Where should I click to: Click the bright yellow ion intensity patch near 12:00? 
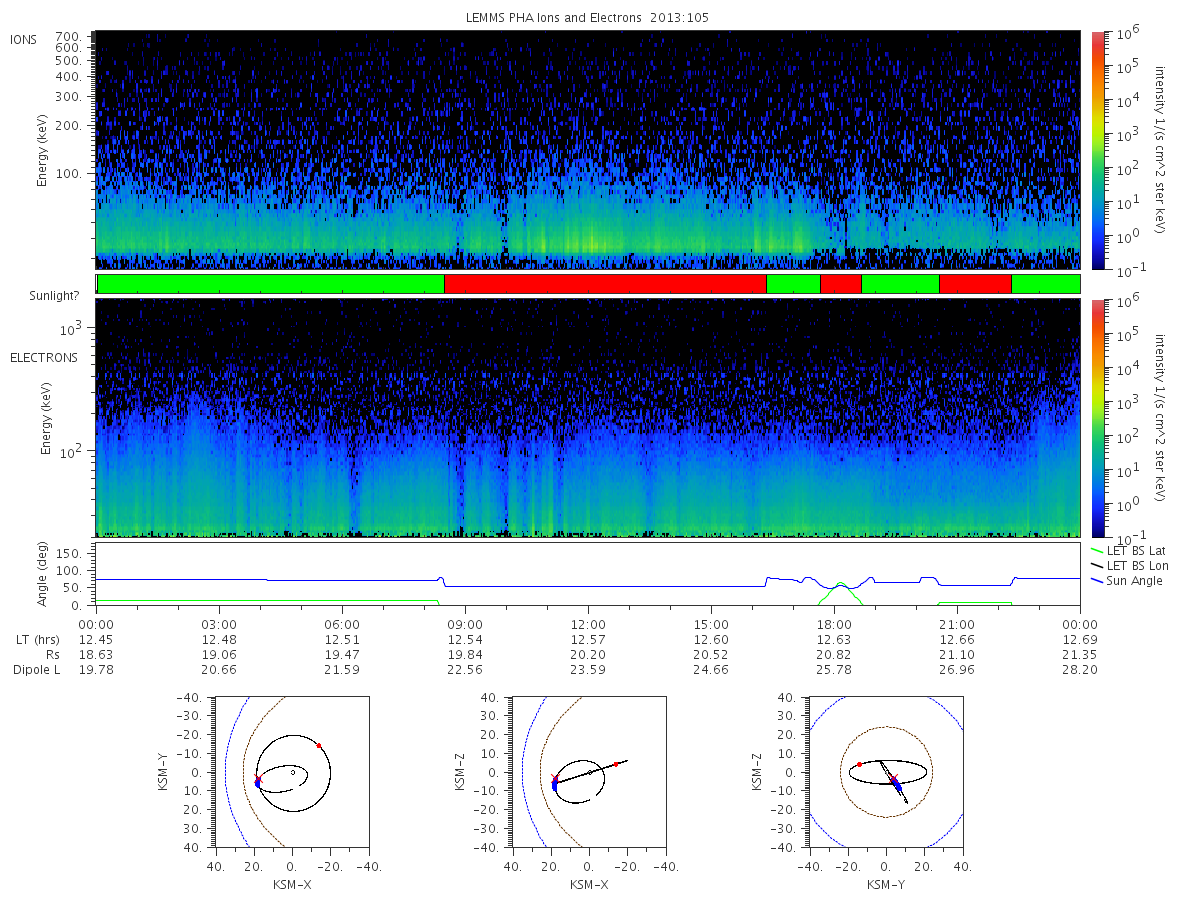590,241
